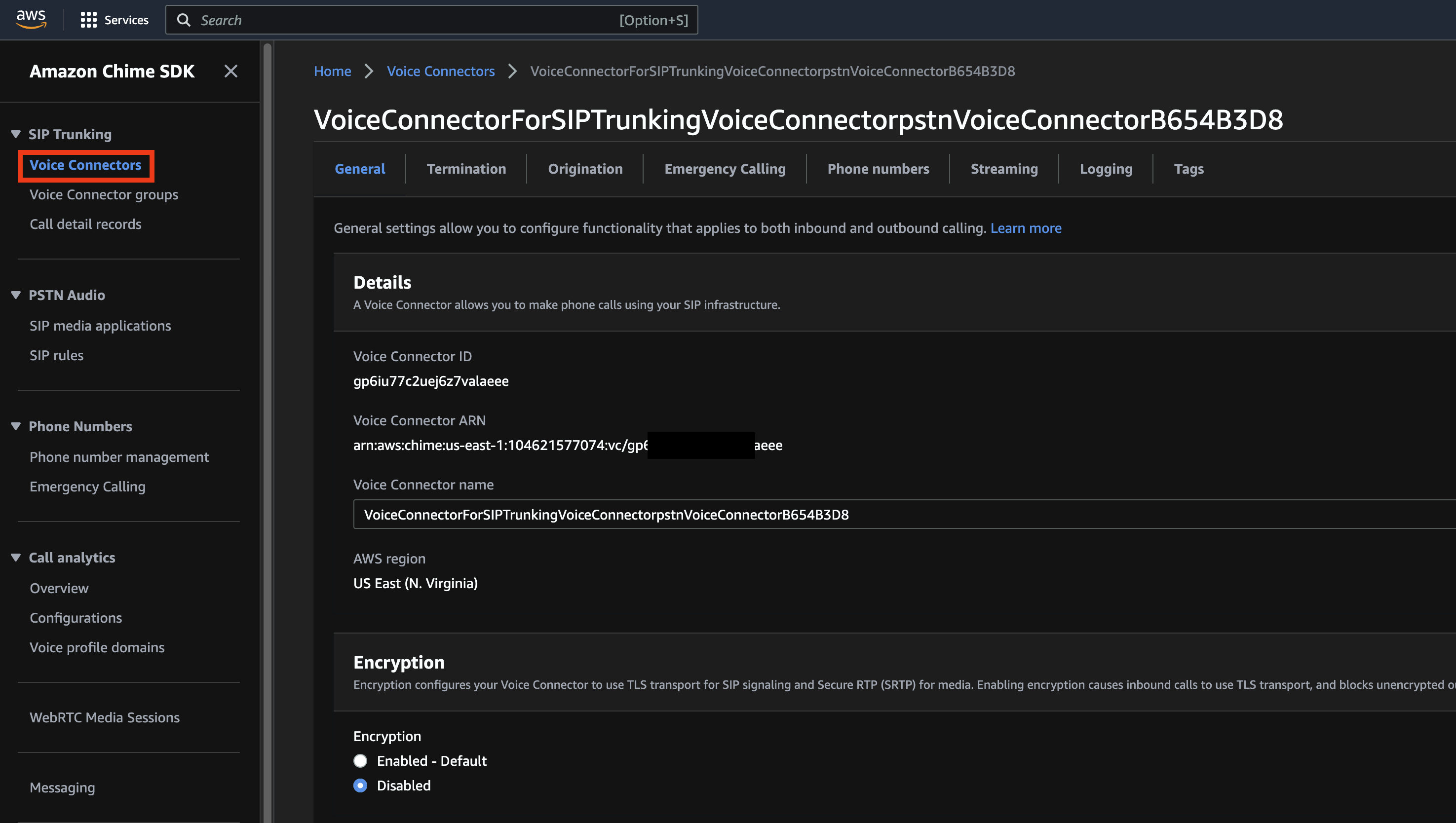Image resolution: width=1456 pixels, height=823 pixels.
Task: Collapse the PSTN Audio section
Action: tap(16, 295)
